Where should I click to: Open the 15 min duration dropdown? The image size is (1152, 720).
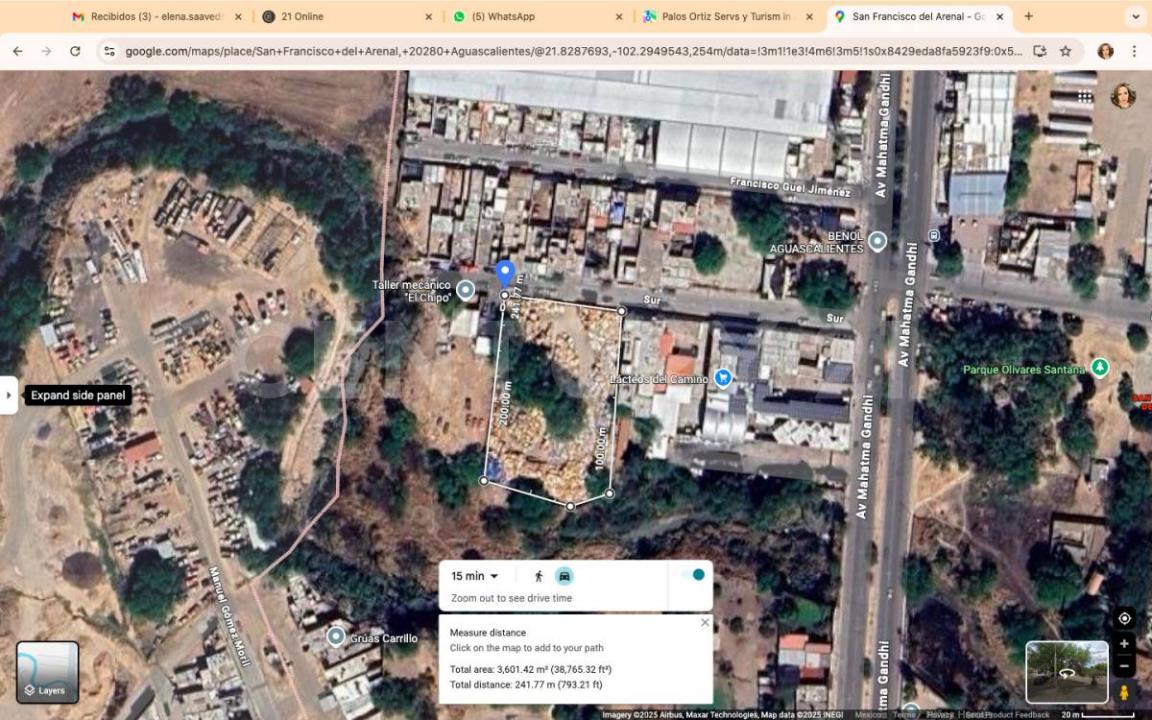coord(475,576)
